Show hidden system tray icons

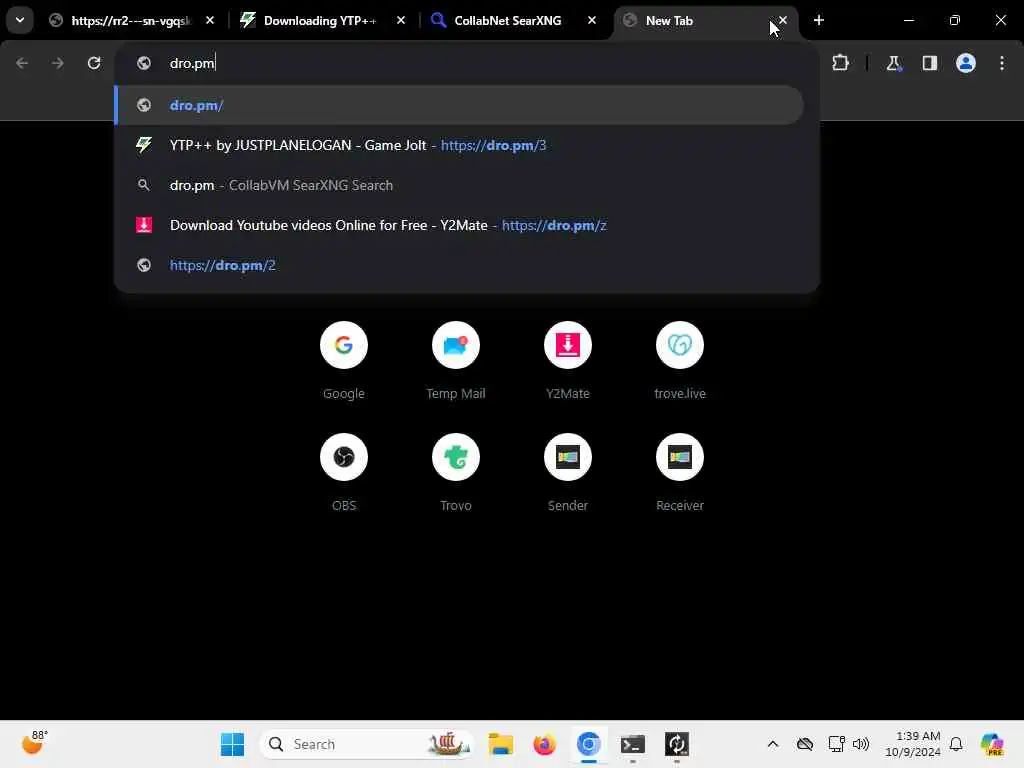tap(773, 744)
